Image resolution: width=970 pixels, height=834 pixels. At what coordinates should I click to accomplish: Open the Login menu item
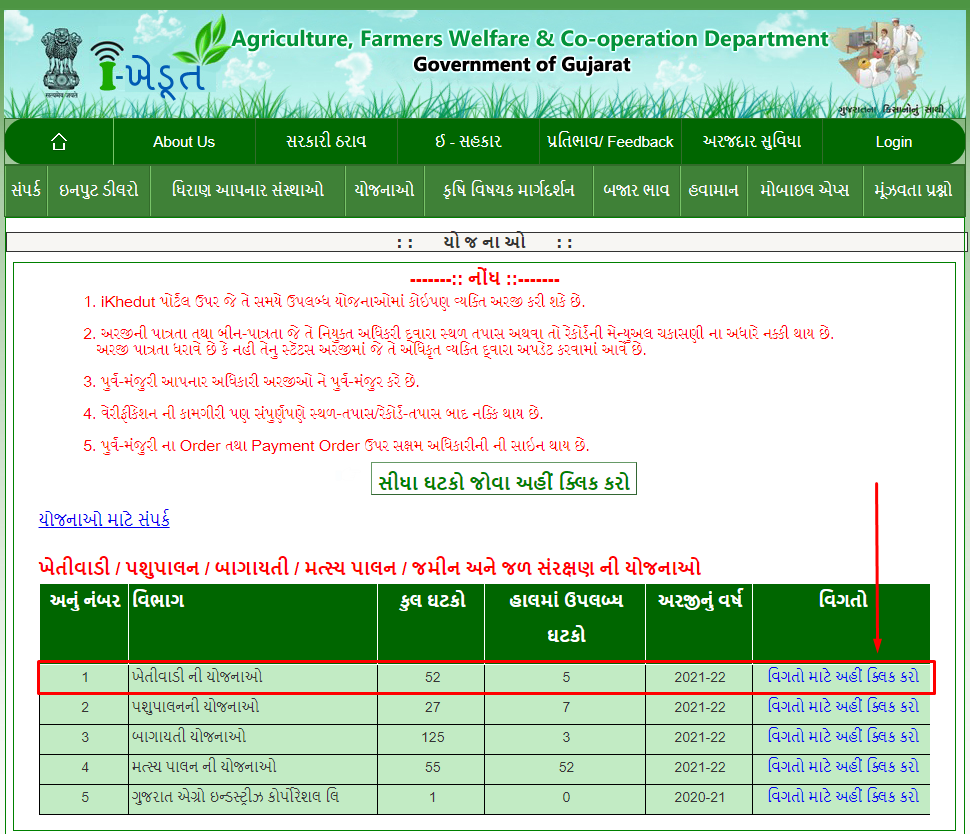pyautogui.click(x=893, y=142)
